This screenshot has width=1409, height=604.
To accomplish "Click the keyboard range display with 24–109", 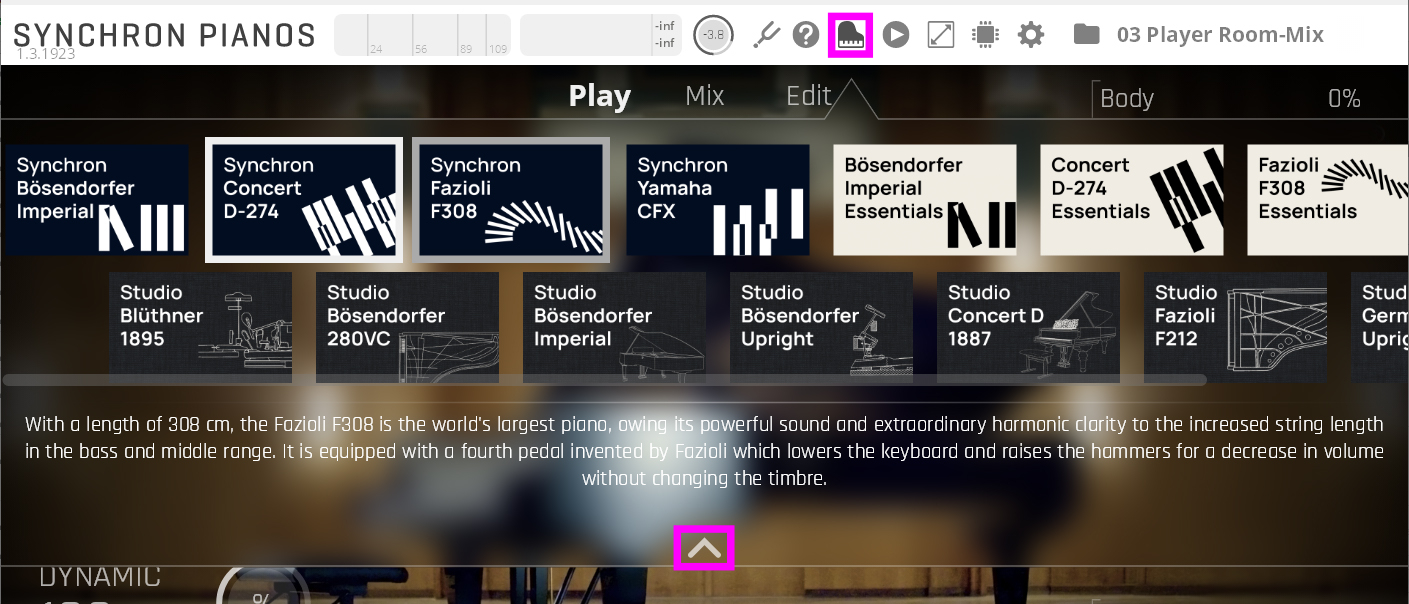I will coord(422,35).
